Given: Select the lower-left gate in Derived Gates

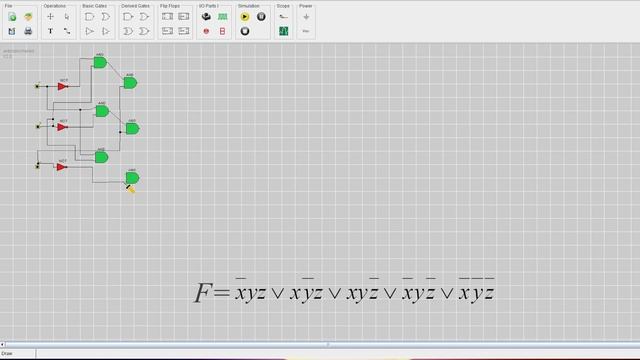Looking at the screenshot, I should pos(128,31).
